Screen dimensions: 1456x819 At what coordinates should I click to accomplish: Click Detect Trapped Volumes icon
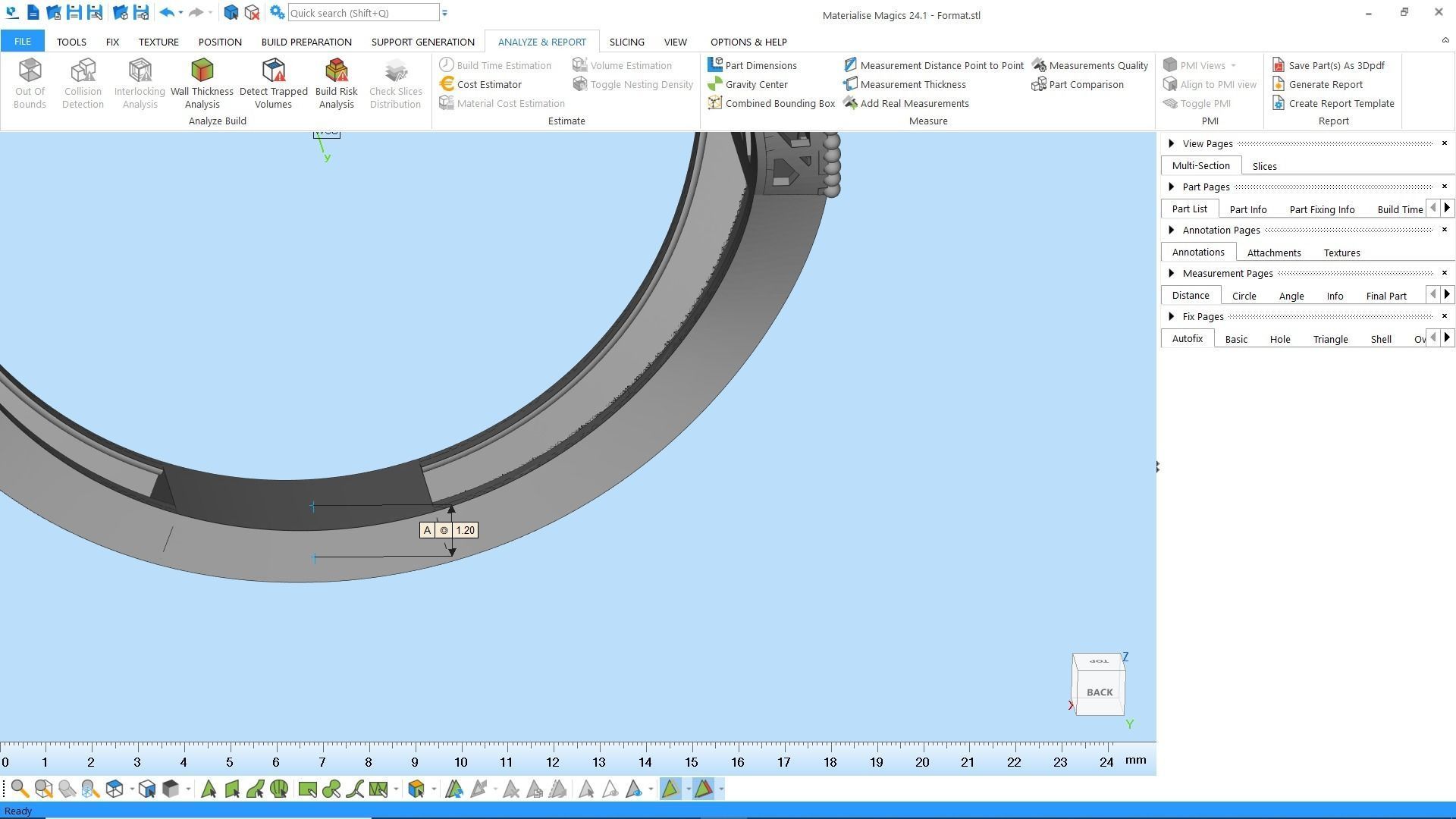(x=273, y=83)
